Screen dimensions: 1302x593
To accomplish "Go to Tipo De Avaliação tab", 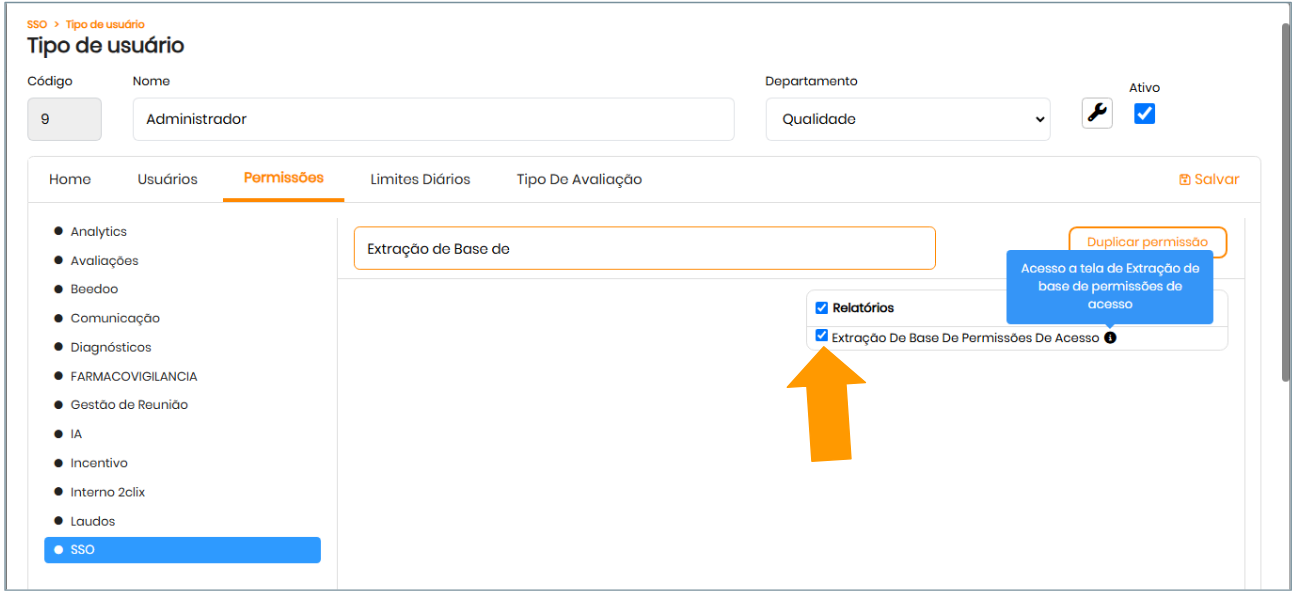I will coord(579,180).
